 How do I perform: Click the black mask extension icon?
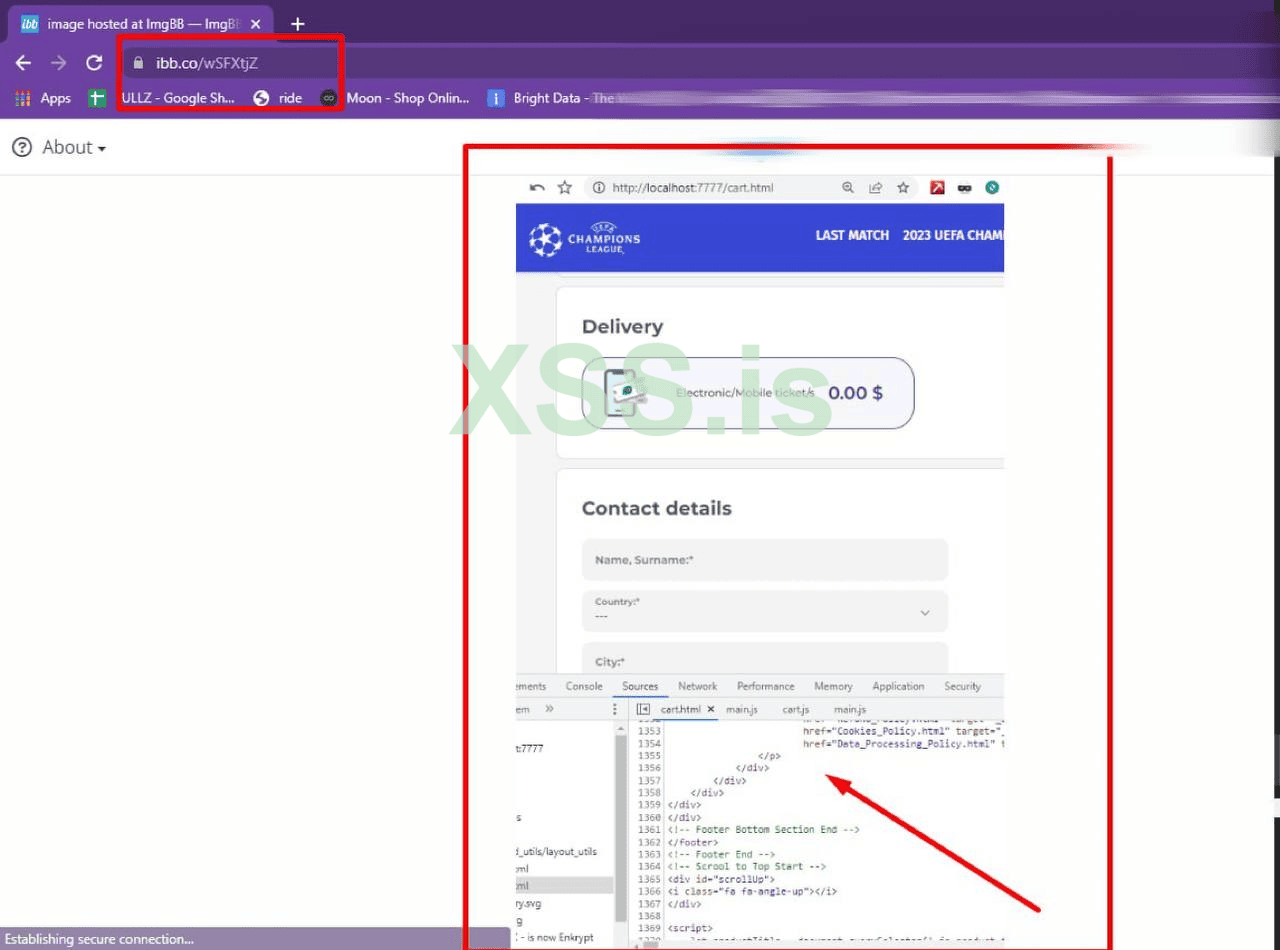(965, 187)
